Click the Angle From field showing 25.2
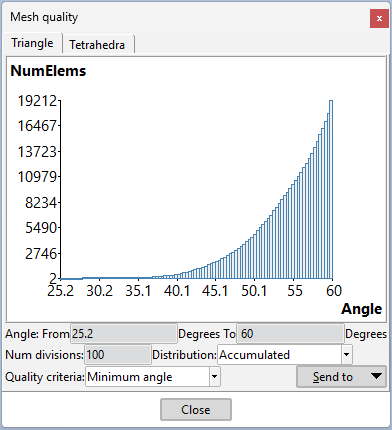392x430 pixels. [124, 334]
